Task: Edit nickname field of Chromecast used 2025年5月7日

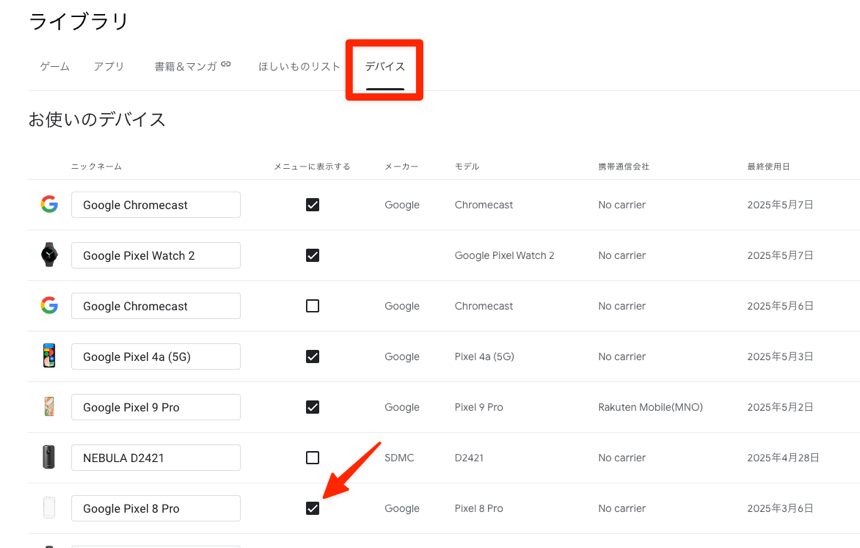Action: 156,205
